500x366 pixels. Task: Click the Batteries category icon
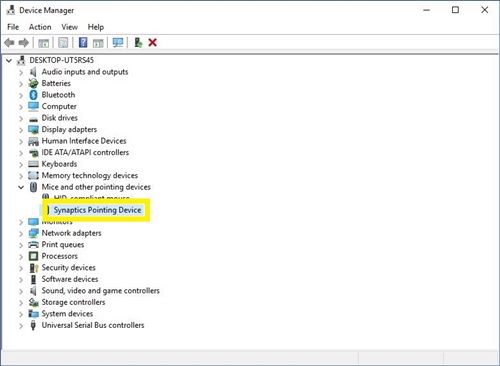(x=33, y=83)
